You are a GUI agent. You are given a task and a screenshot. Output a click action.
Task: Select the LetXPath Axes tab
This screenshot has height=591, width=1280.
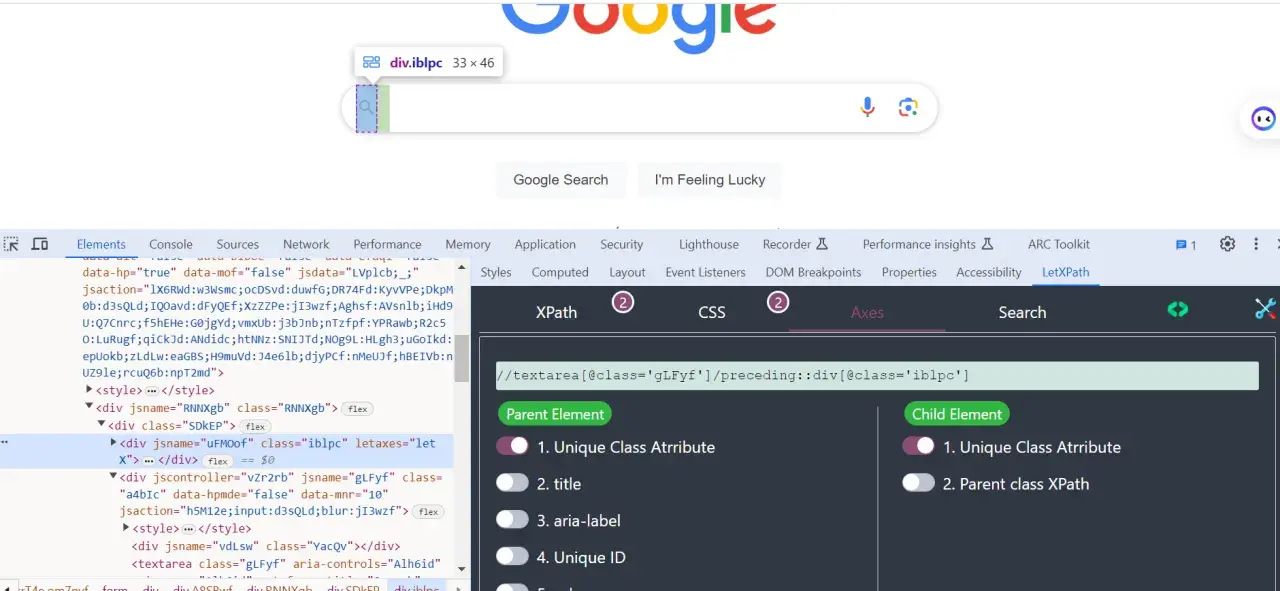867,312
